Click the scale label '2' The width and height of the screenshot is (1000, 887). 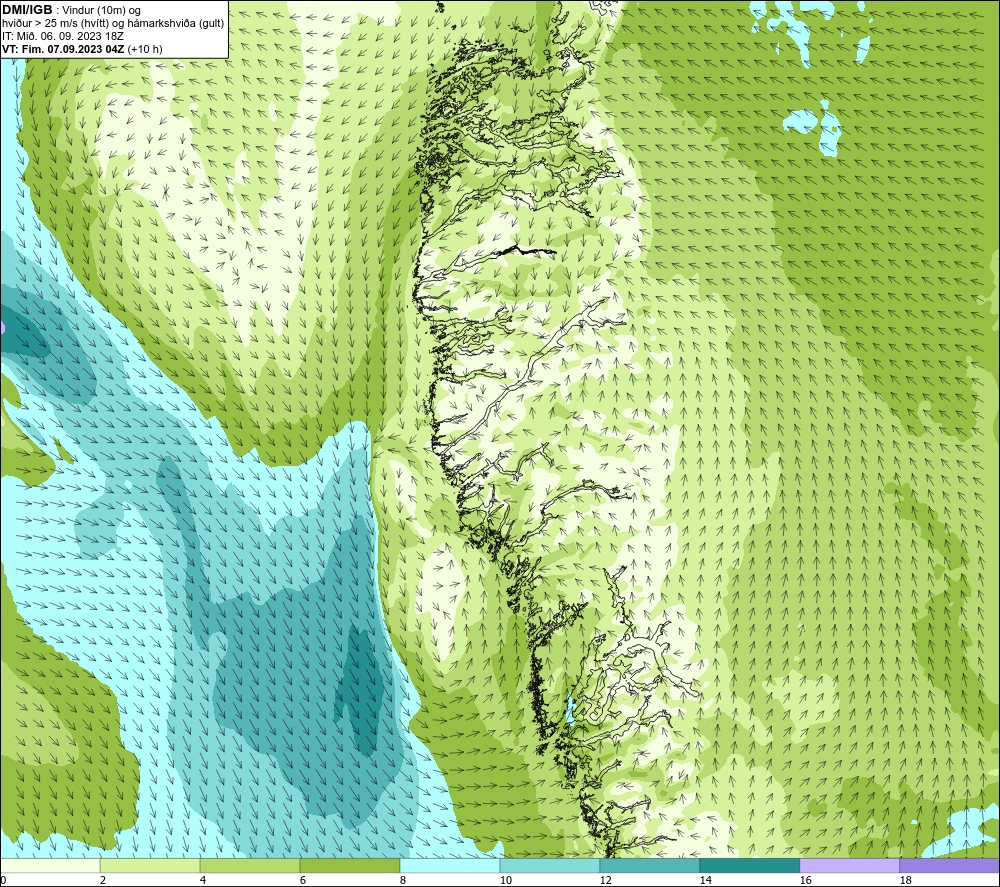pyautogui.click(x=103, y=880)
